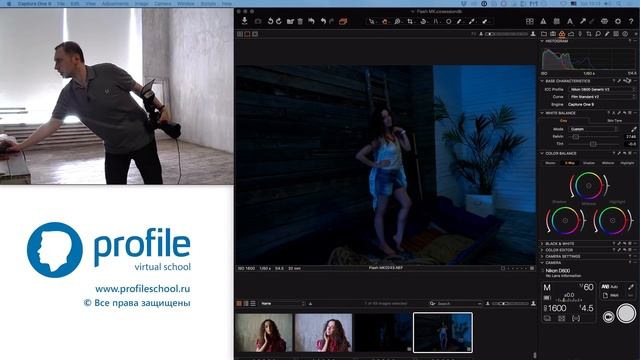Choose the Spot removal circle tool

[449, 21]
